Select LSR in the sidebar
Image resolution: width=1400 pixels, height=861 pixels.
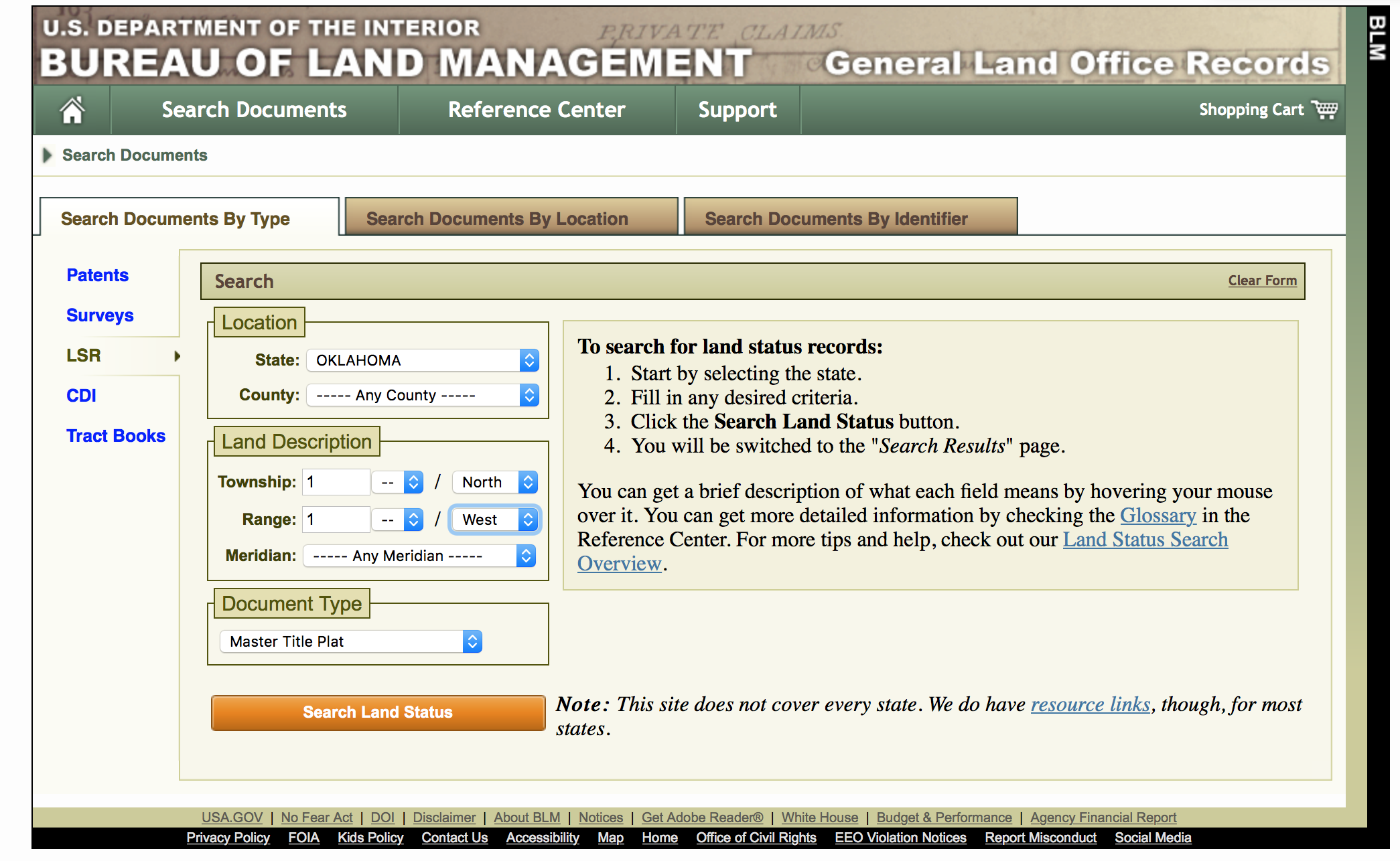[x=84, y=356]
